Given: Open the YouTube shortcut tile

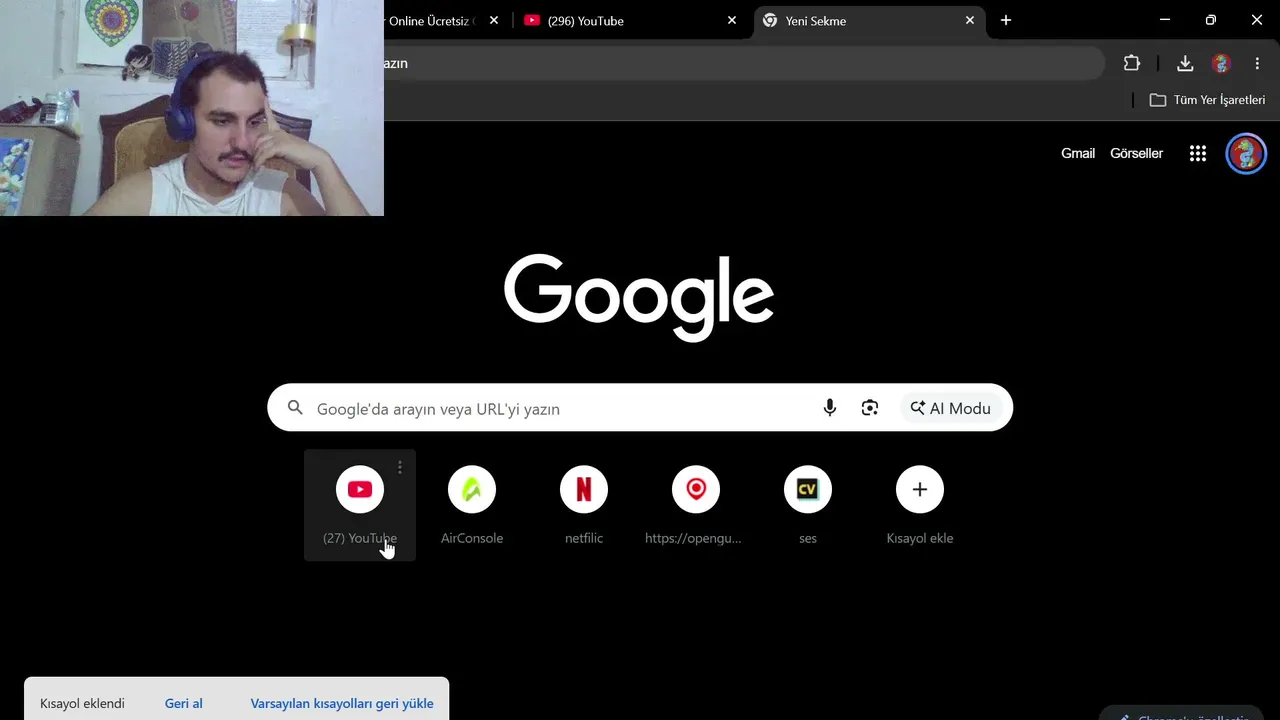Looking at the screenshot, I should [x=360, y=505].
